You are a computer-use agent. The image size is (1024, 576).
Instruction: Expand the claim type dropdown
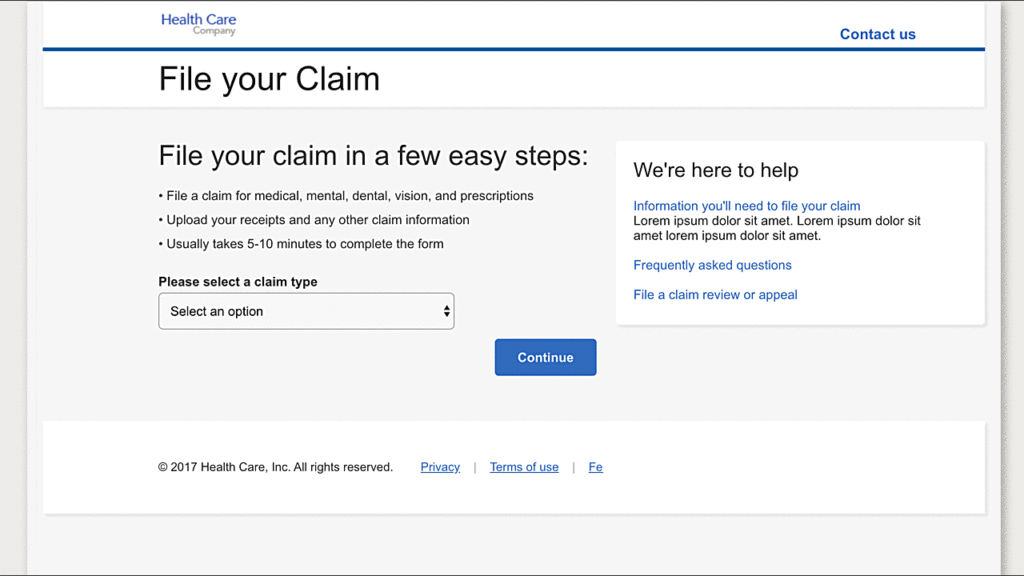click(306, 311)
